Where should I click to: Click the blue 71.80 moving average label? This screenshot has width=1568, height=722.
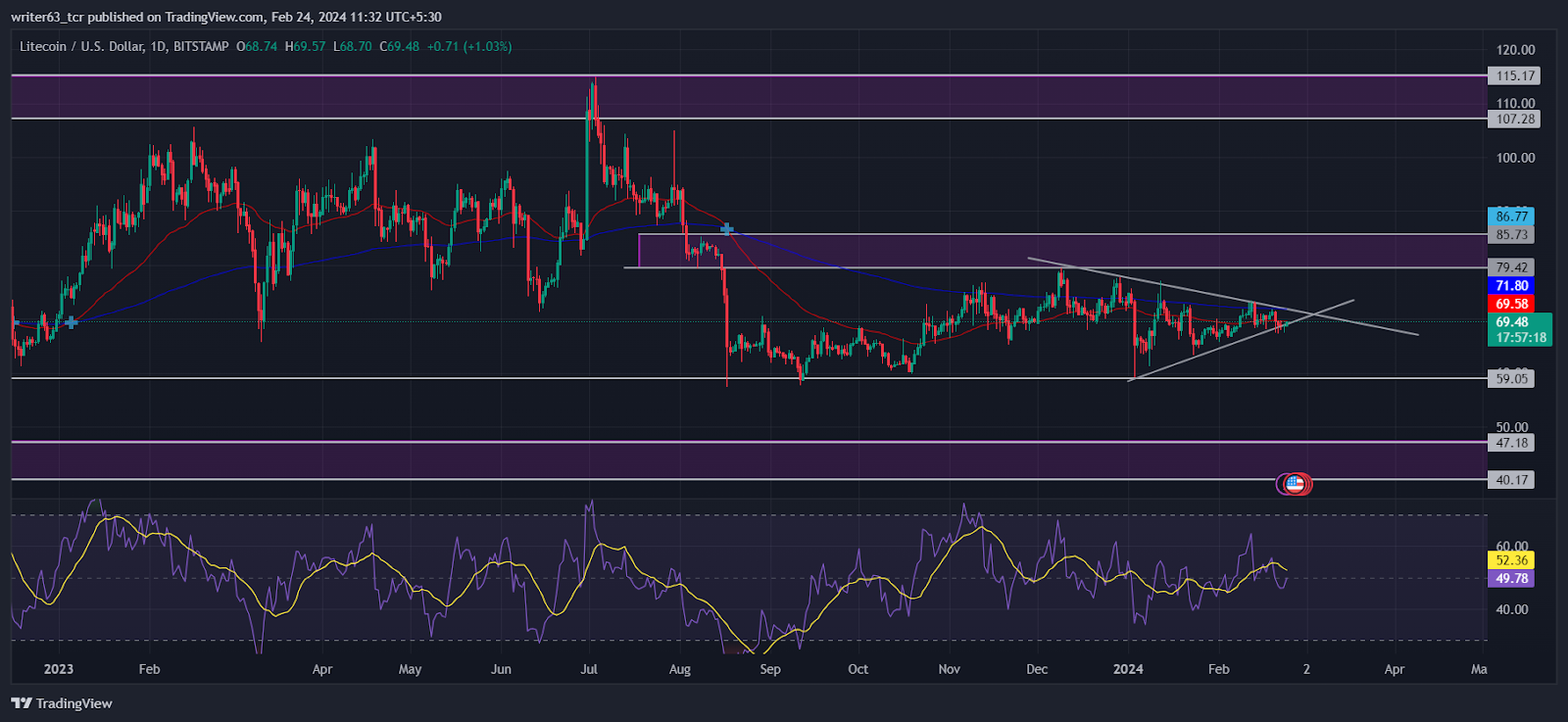pyautogui.click(x=1511, y=286)
